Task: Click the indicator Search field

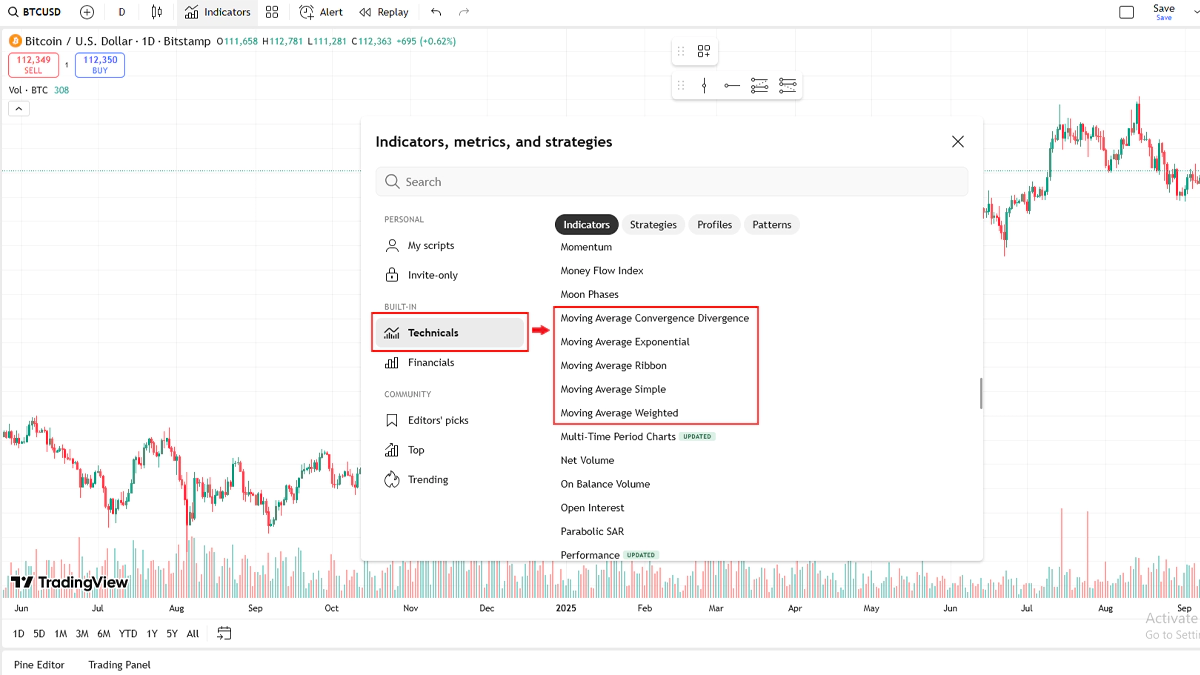Action: tap(672, 182)
